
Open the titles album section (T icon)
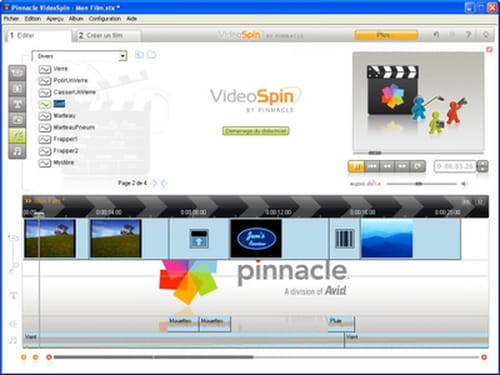tap(17, 104)
